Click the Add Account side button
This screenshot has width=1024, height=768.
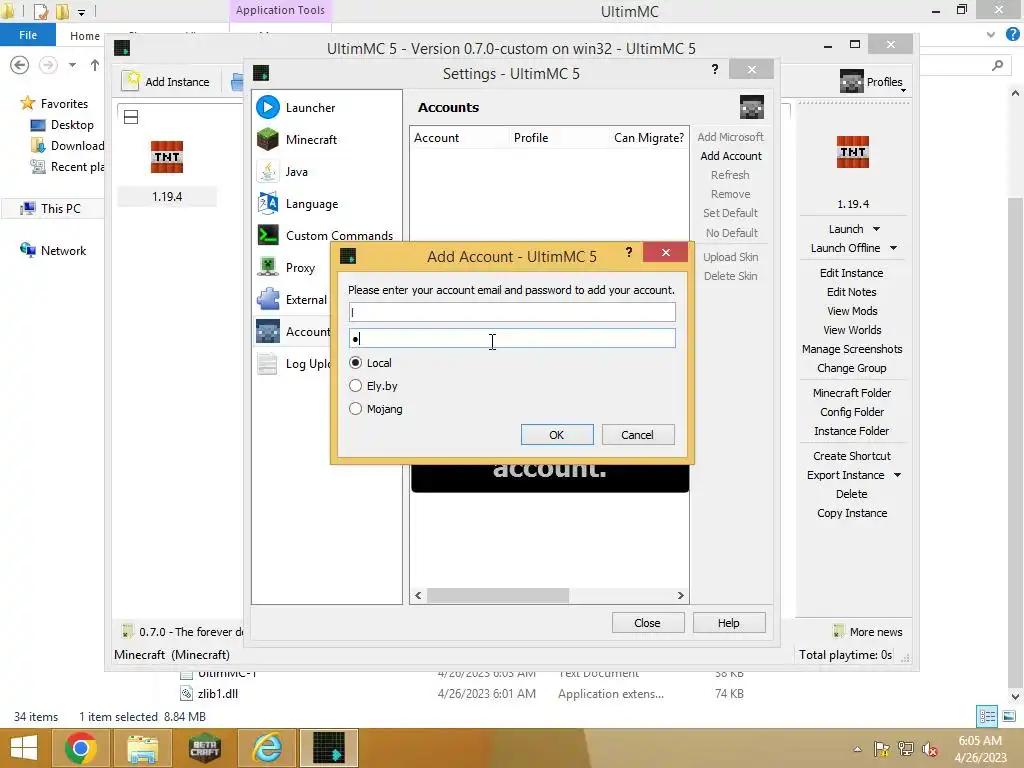tap(731, 156)
